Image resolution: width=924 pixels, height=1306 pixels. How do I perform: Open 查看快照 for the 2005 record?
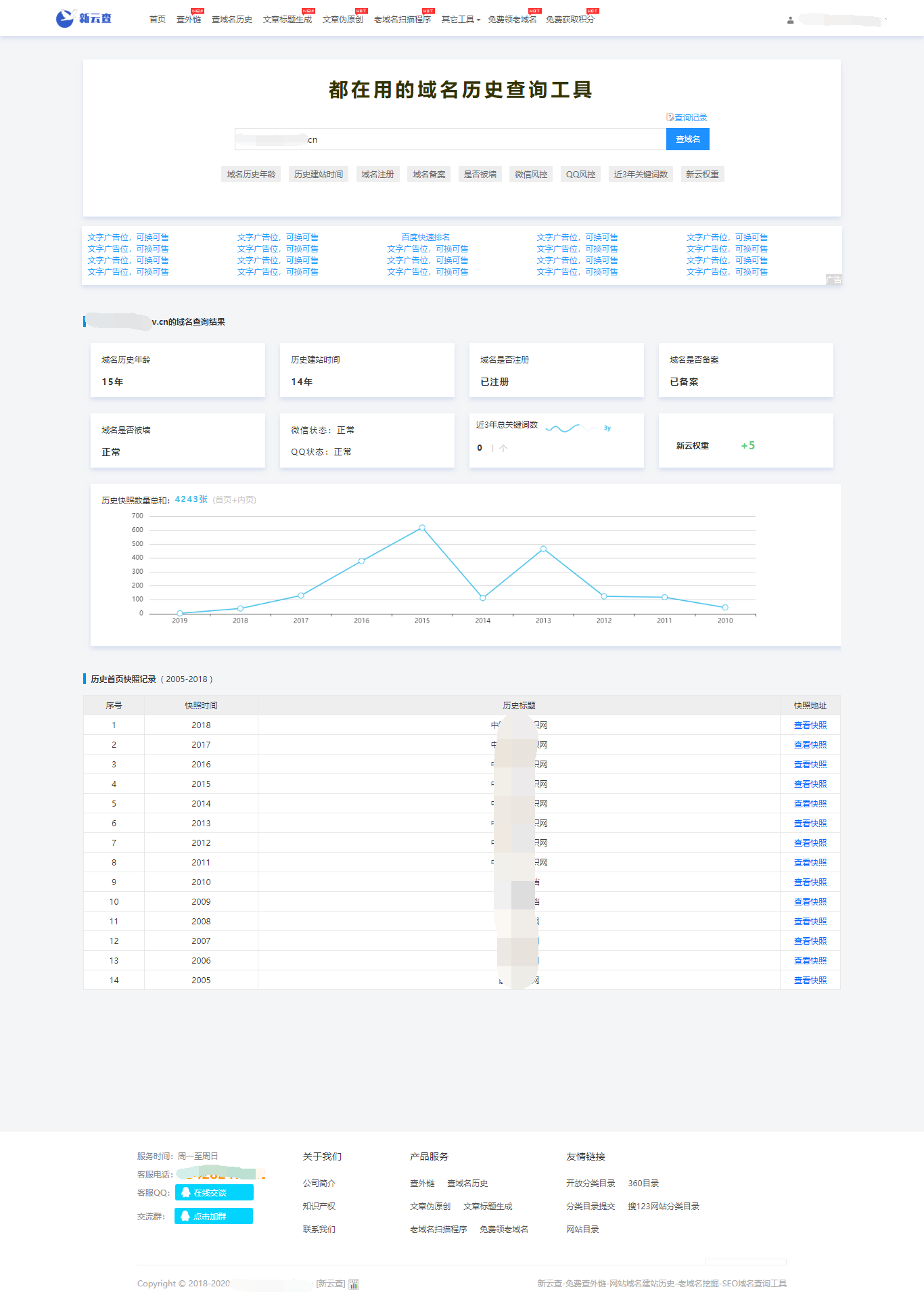810,981
